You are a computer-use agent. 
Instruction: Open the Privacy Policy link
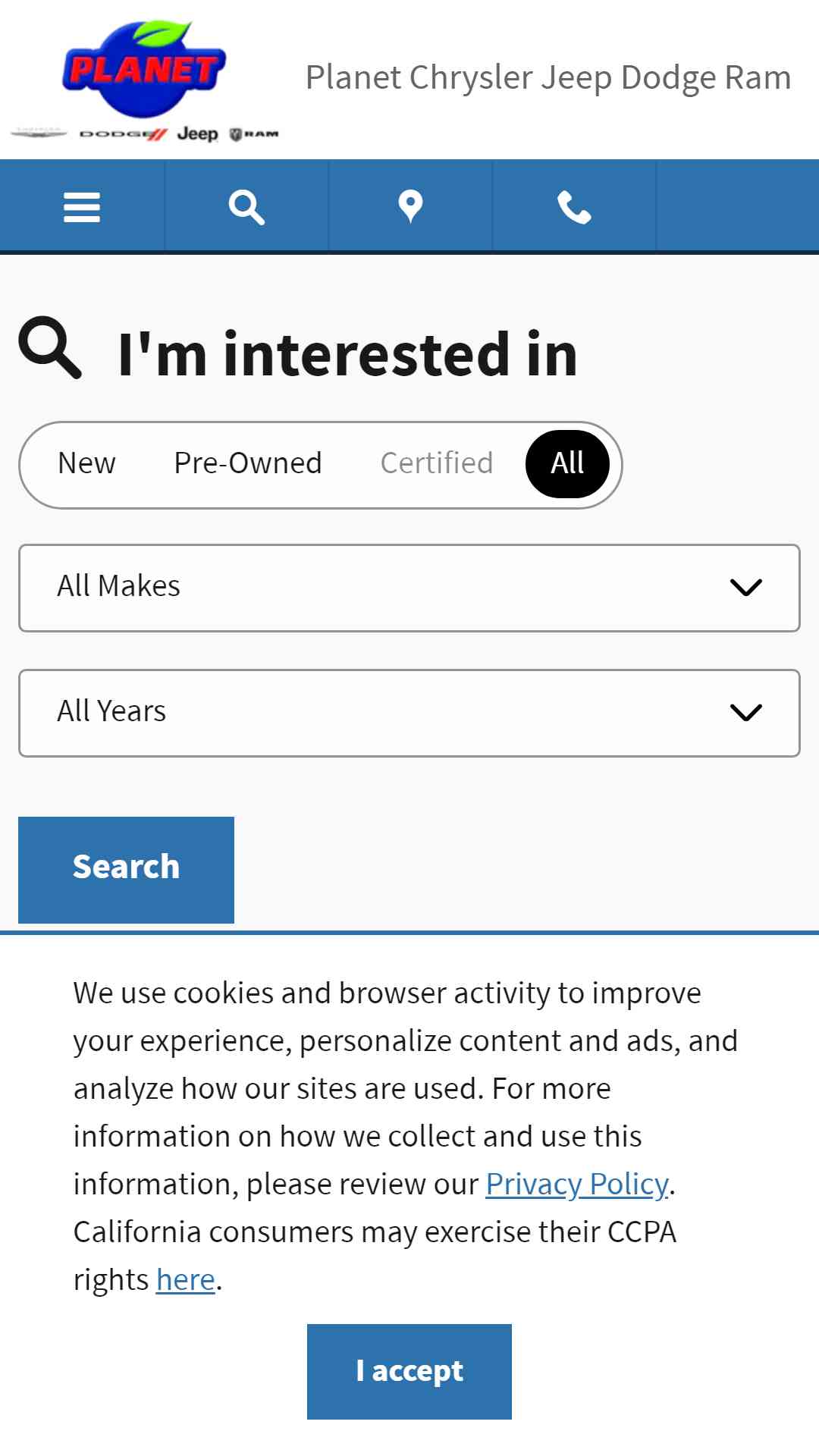tap(577, 1184)
